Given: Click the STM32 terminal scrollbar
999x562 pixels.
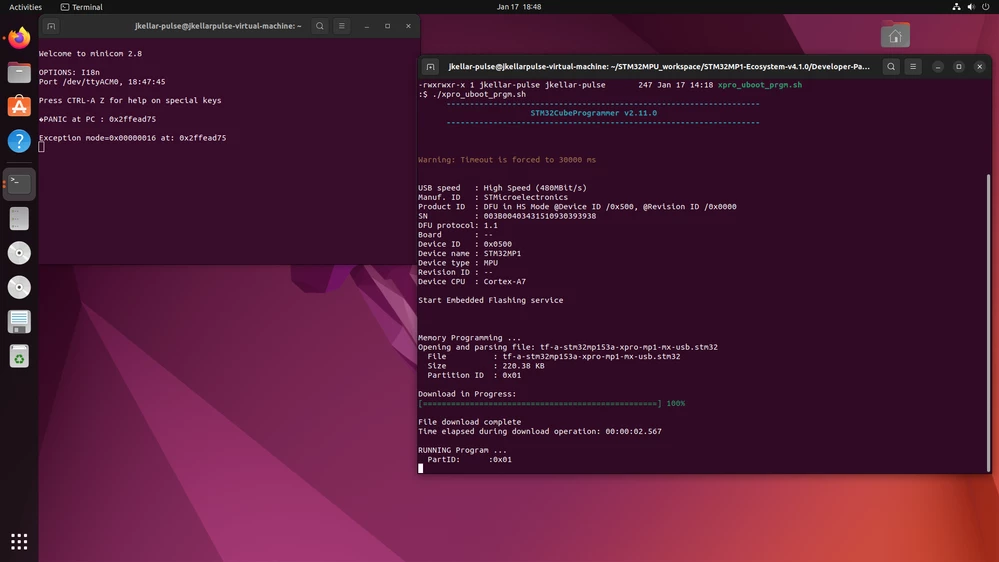Looking at the screenshot, I should pos(989,322).
